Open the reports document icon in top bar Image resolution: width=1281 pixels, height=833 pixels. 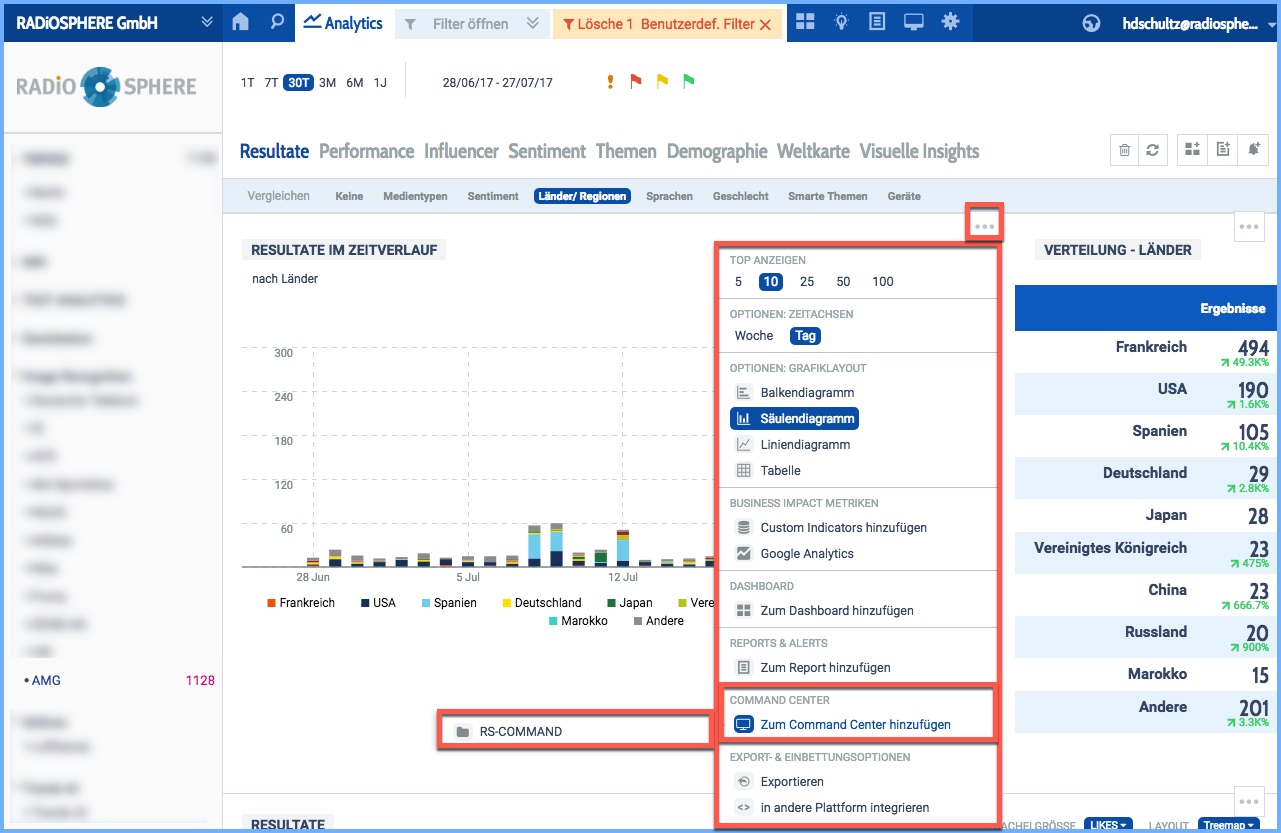coord(877,21)
